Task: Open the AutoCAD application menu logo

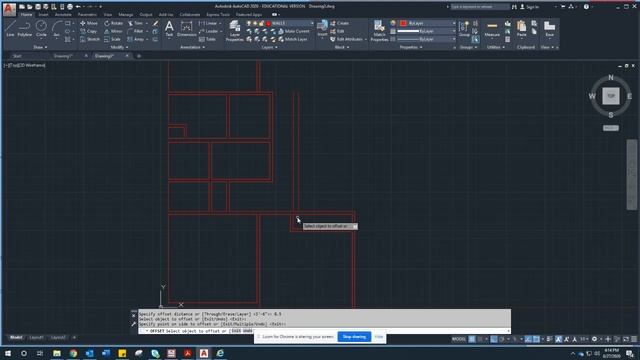Action: click(x=9, y=9)
